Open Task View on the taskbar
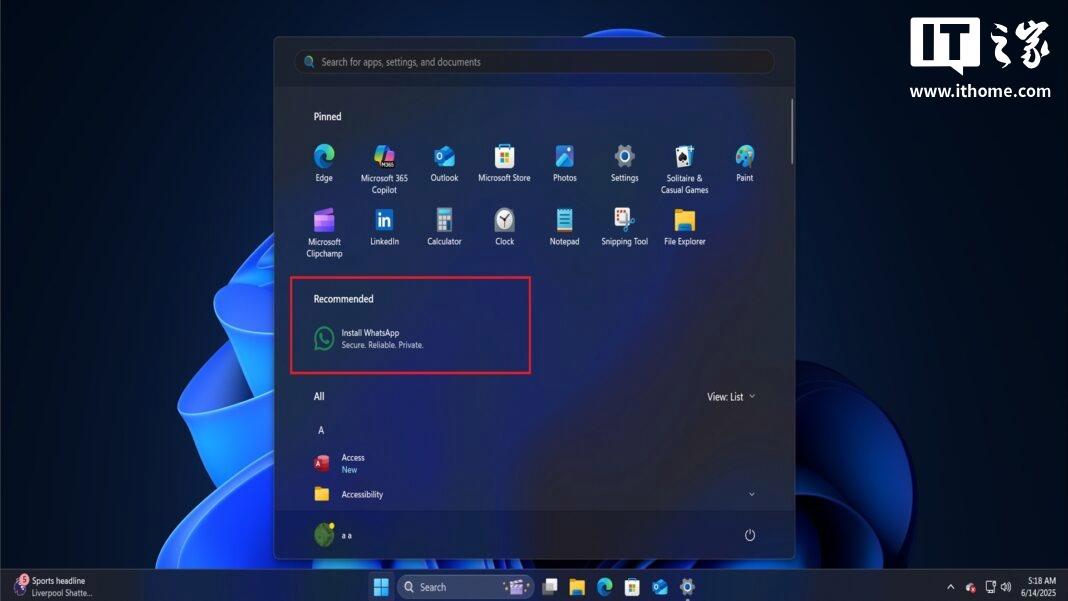1068x601 pixels. point(550,587)
